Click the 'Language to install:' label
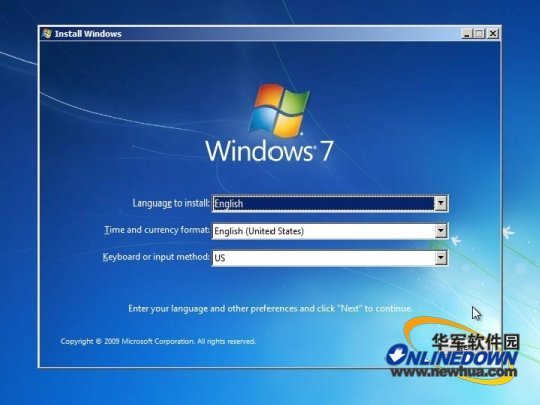This screenshot has height=405, width=540. coord(171,203)
